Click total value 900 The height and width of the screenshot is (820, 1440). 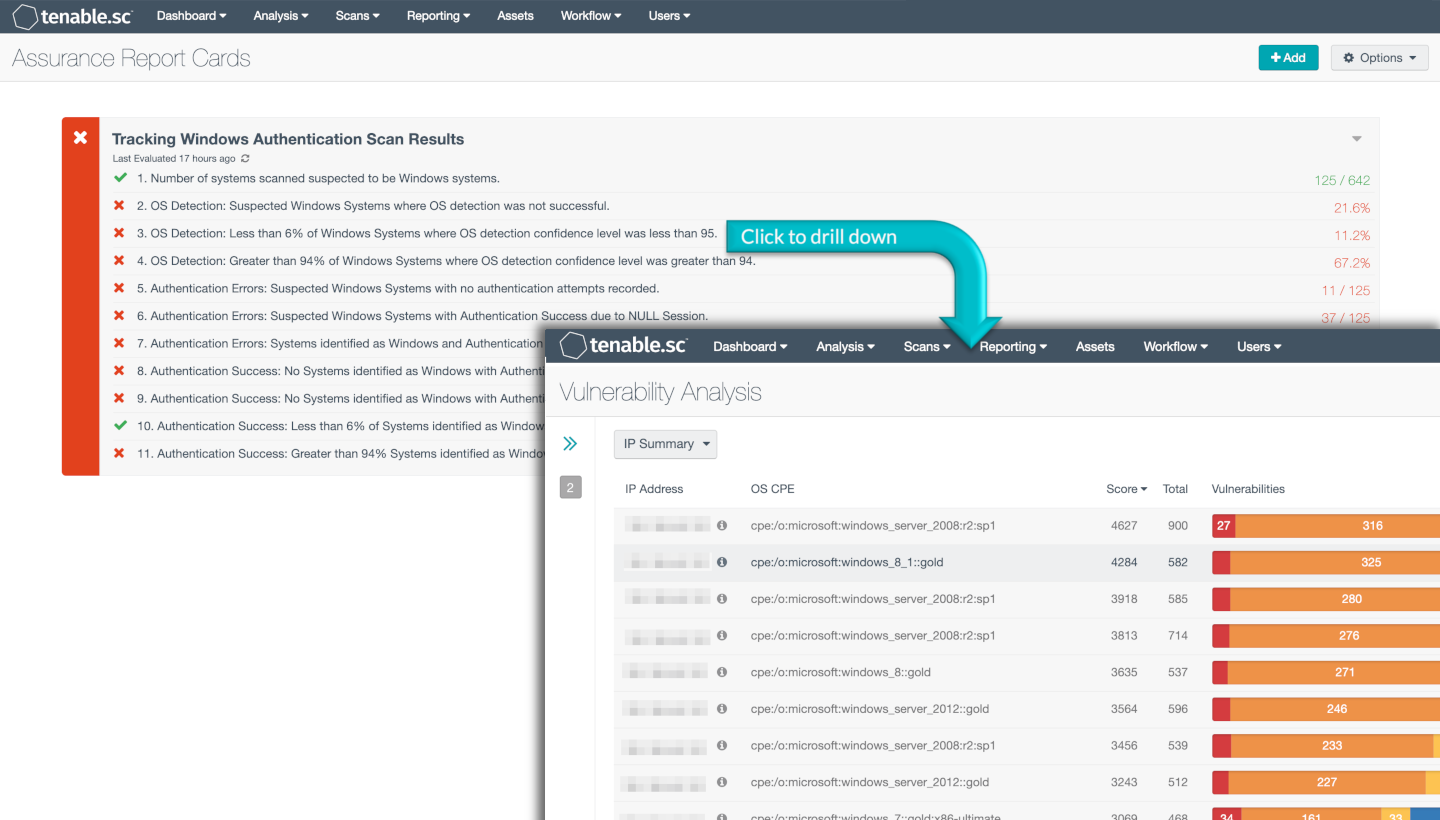coord(1178,525)
